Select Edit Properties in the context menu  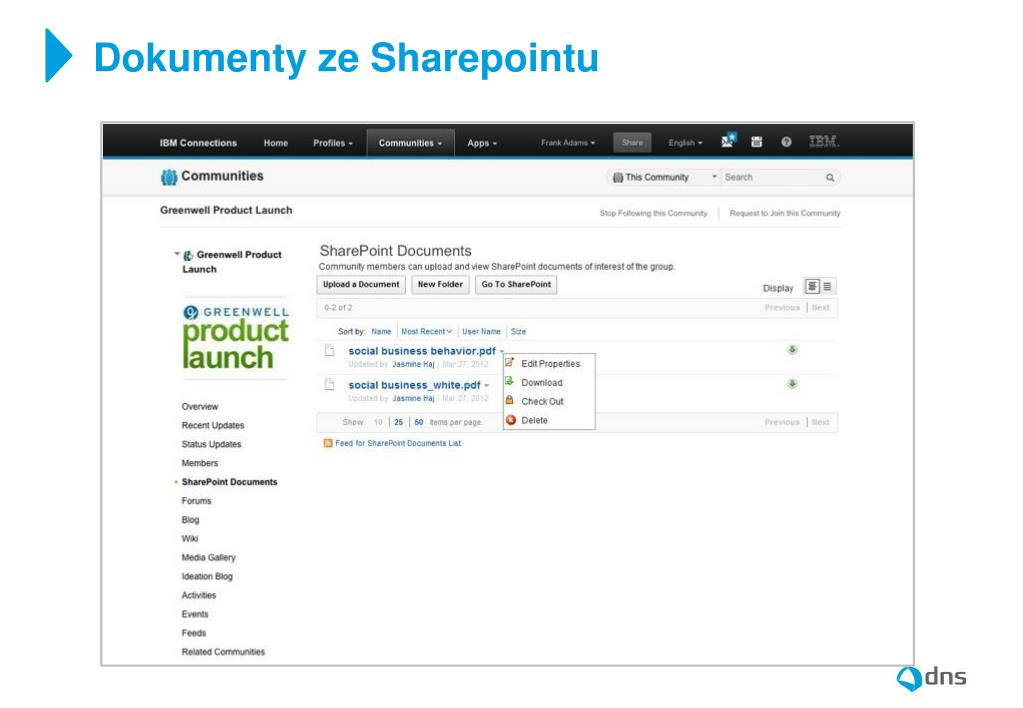tap(549, 363)
